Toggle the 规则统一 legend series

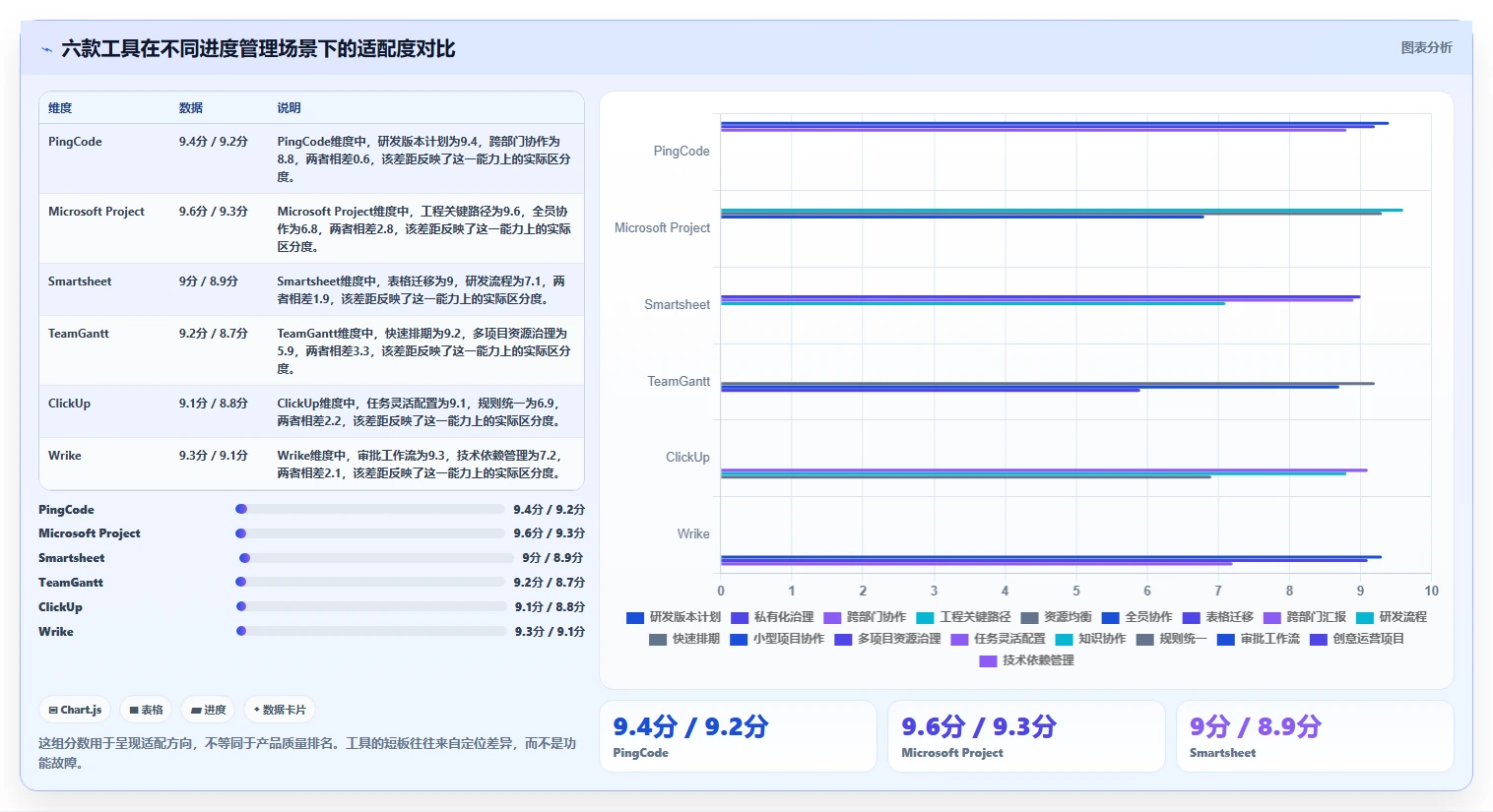point(1171,639)
